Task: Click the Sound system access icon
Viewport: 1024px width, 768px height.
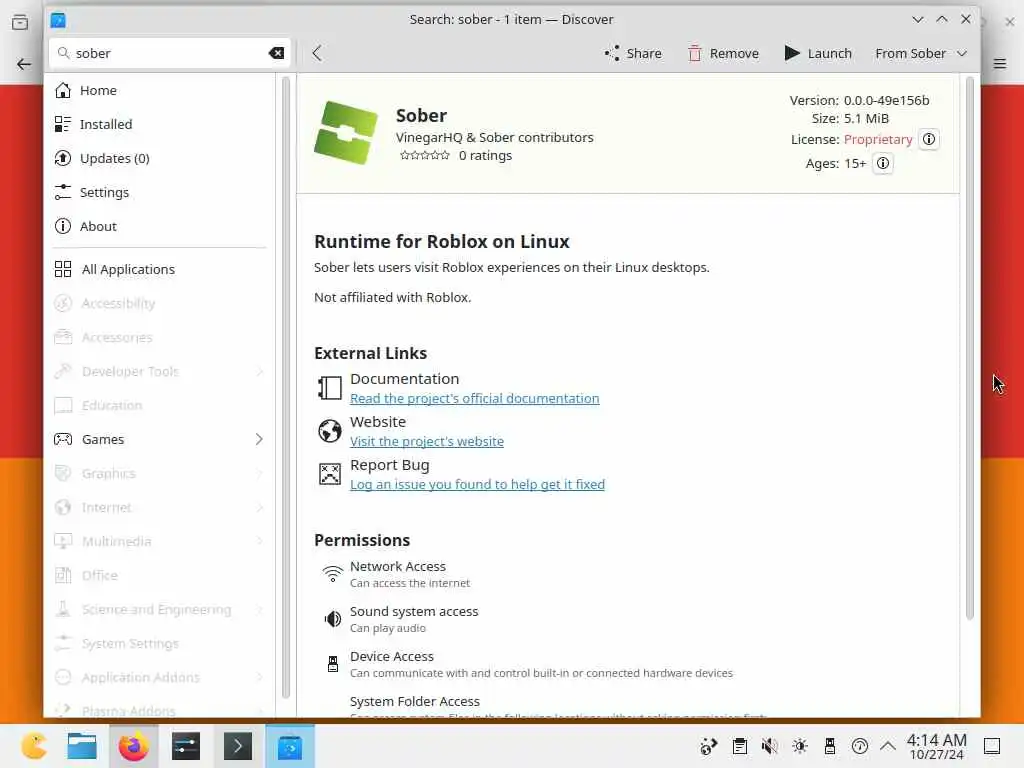Action: pos(332,619)
